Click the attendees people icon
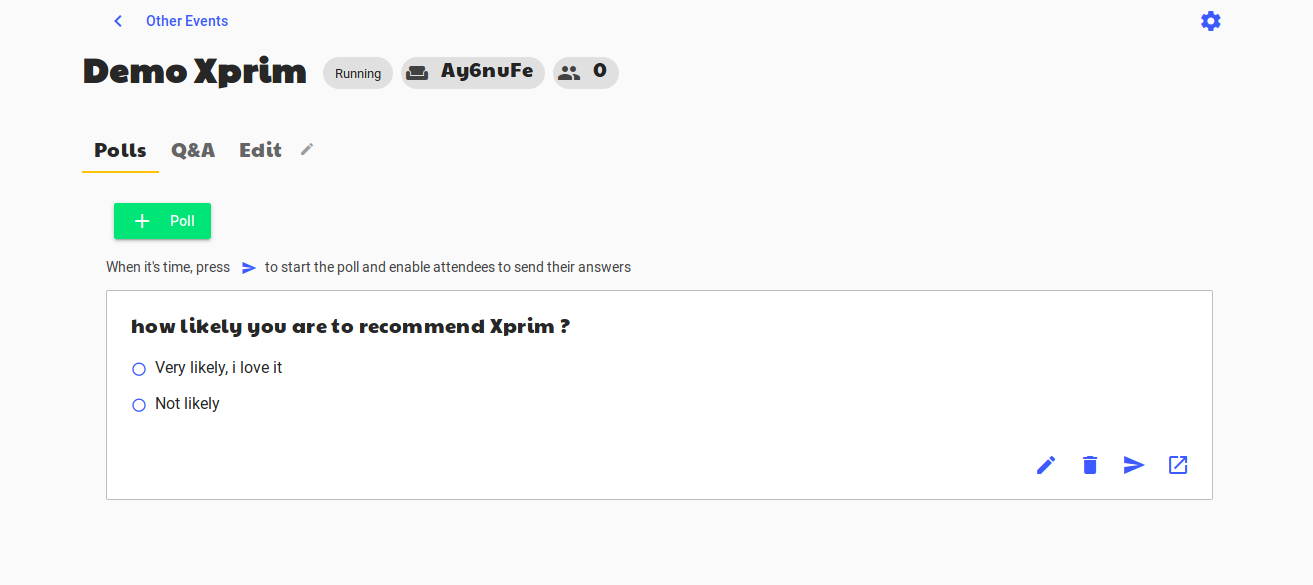 click(x=569, y=72)
